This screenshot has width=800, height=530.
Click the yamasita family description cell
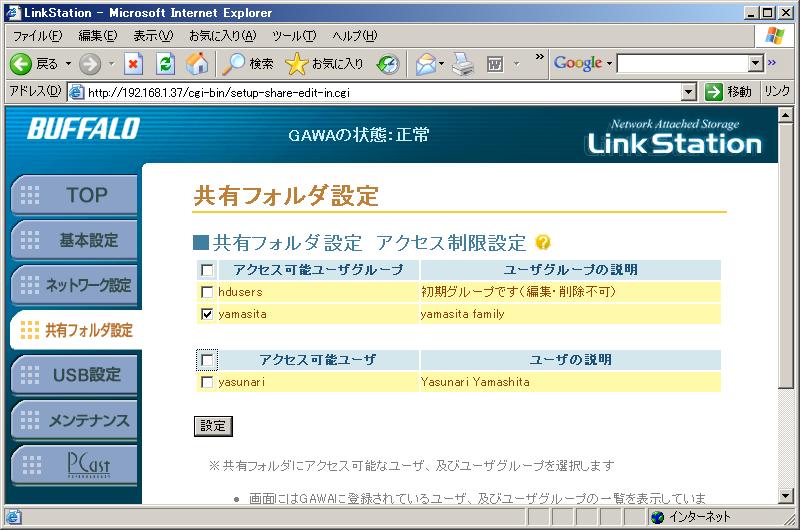click(570, 314)
